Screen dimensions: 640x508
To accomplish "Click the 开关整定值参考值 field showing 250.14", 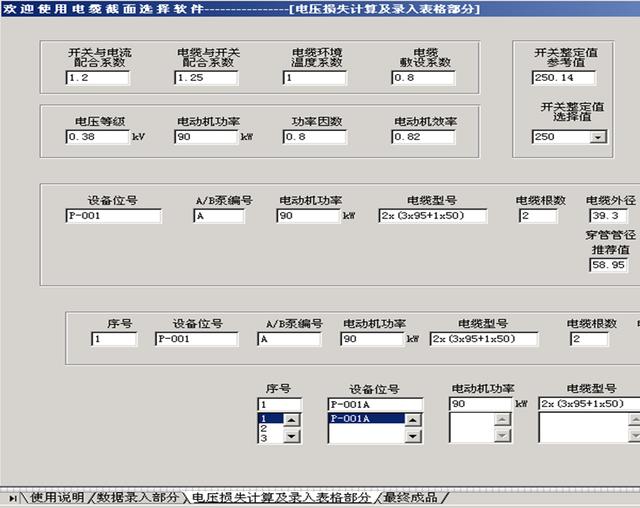I will click(564, 78).
